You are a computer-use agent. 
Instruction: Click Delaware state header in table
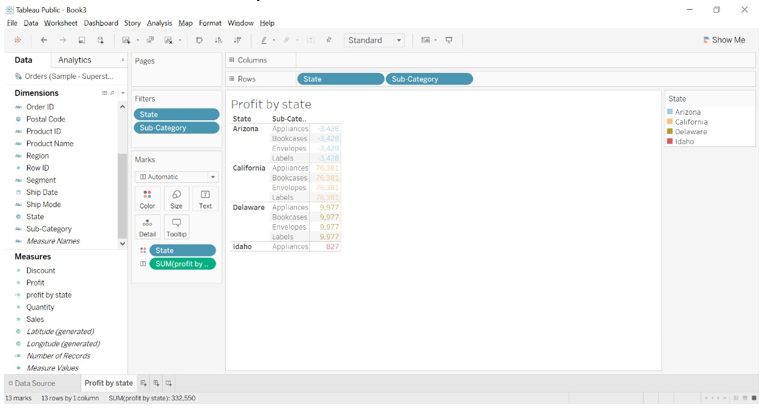click(x=248, y=207)
